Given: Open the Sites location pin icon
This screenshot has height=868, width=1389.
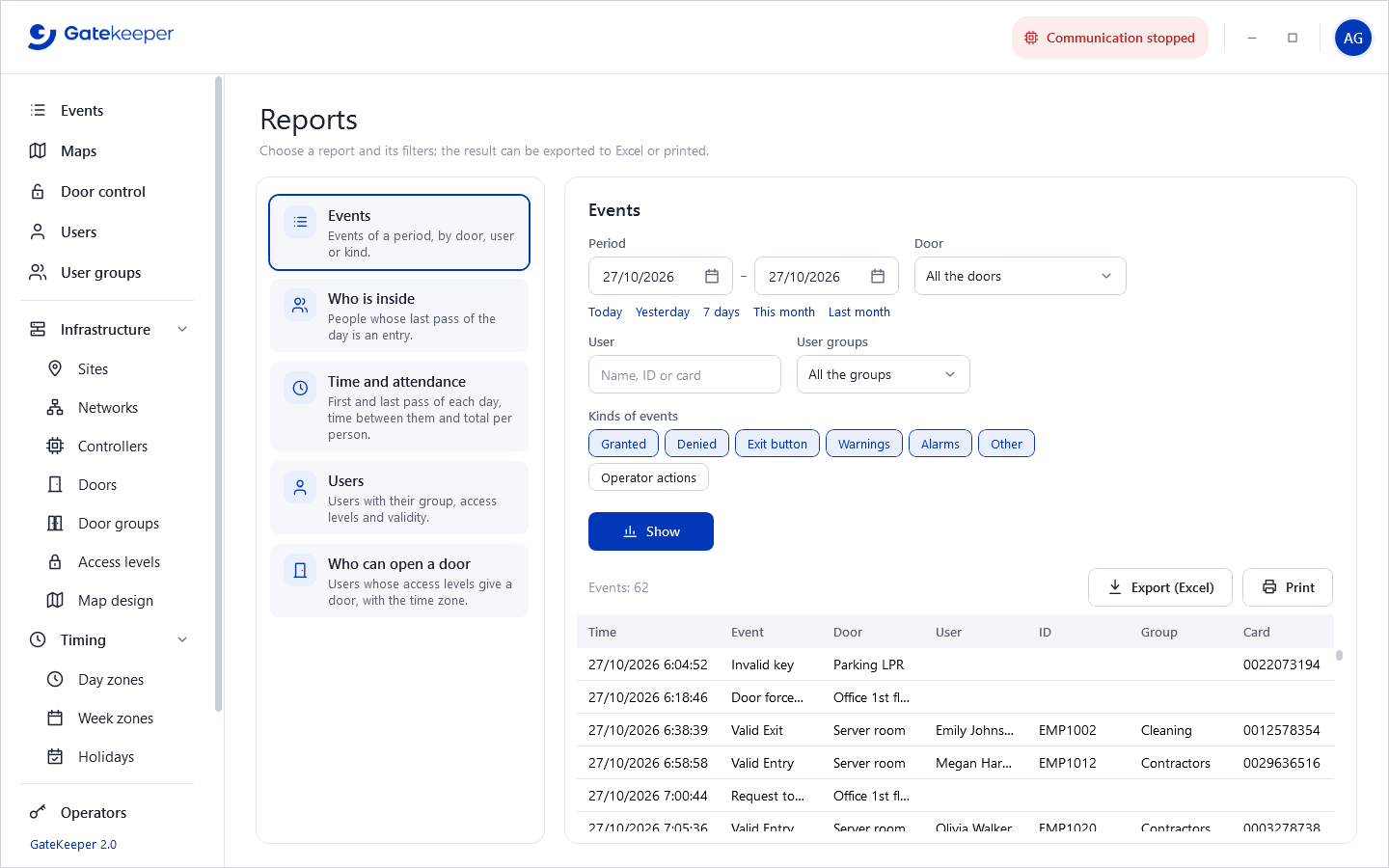Looking at the screenshot, I should (55, 368).
